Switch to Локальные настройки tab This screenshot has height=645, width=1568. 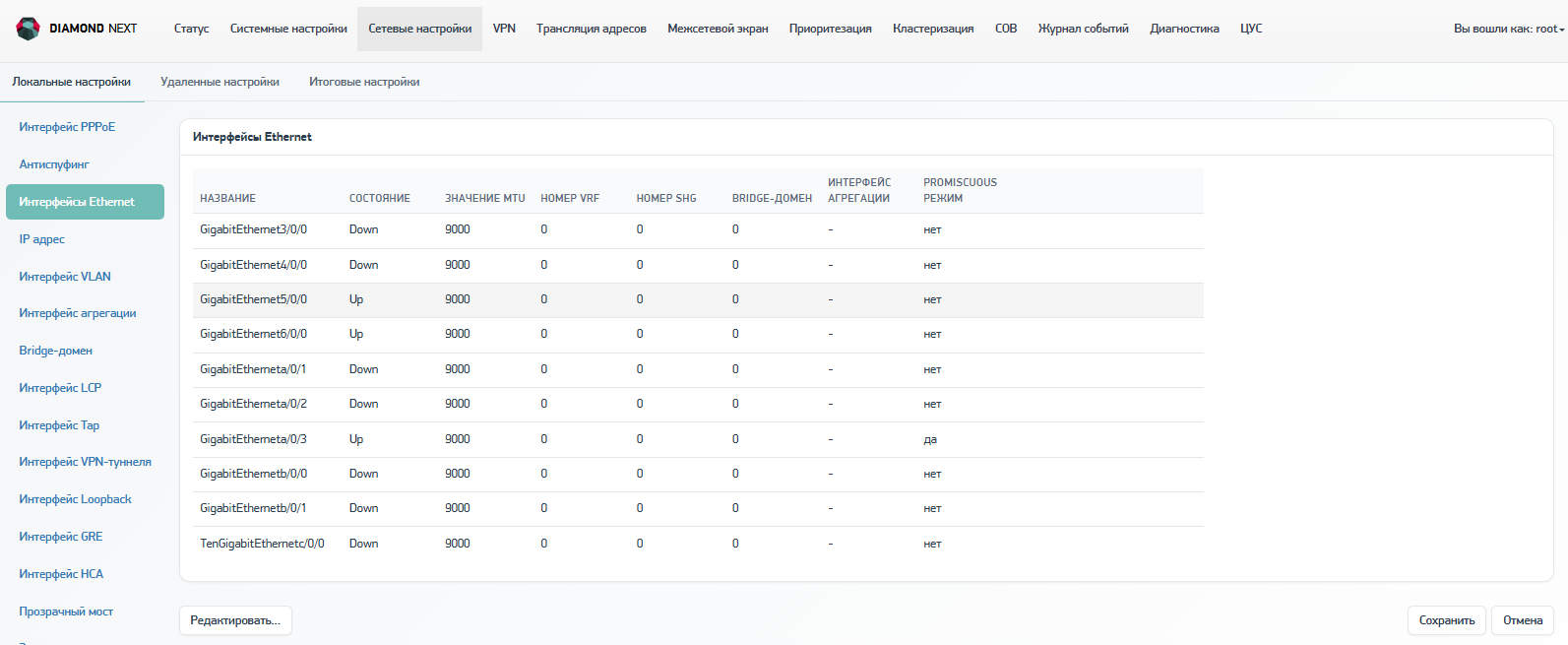(72, 82)
